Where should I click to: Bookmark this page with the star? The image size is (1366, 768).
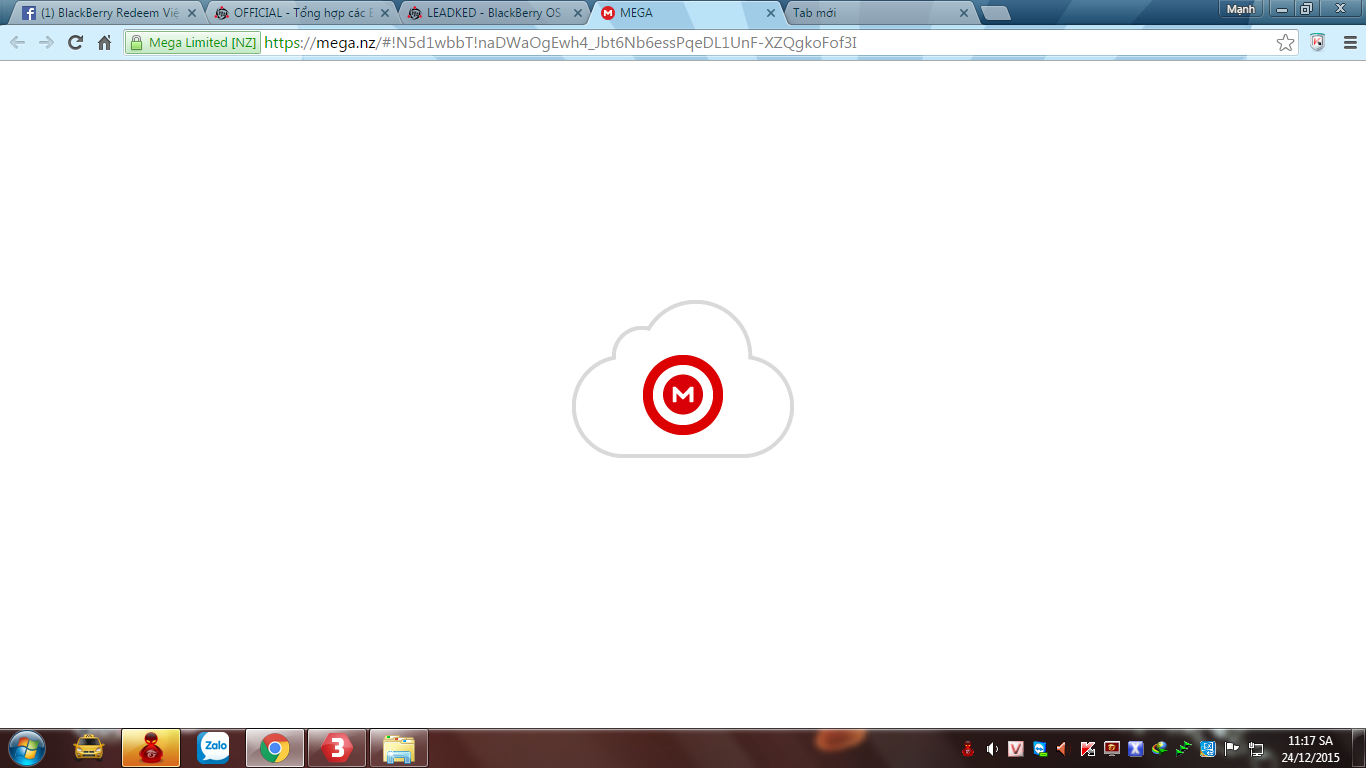point(1286,43)
